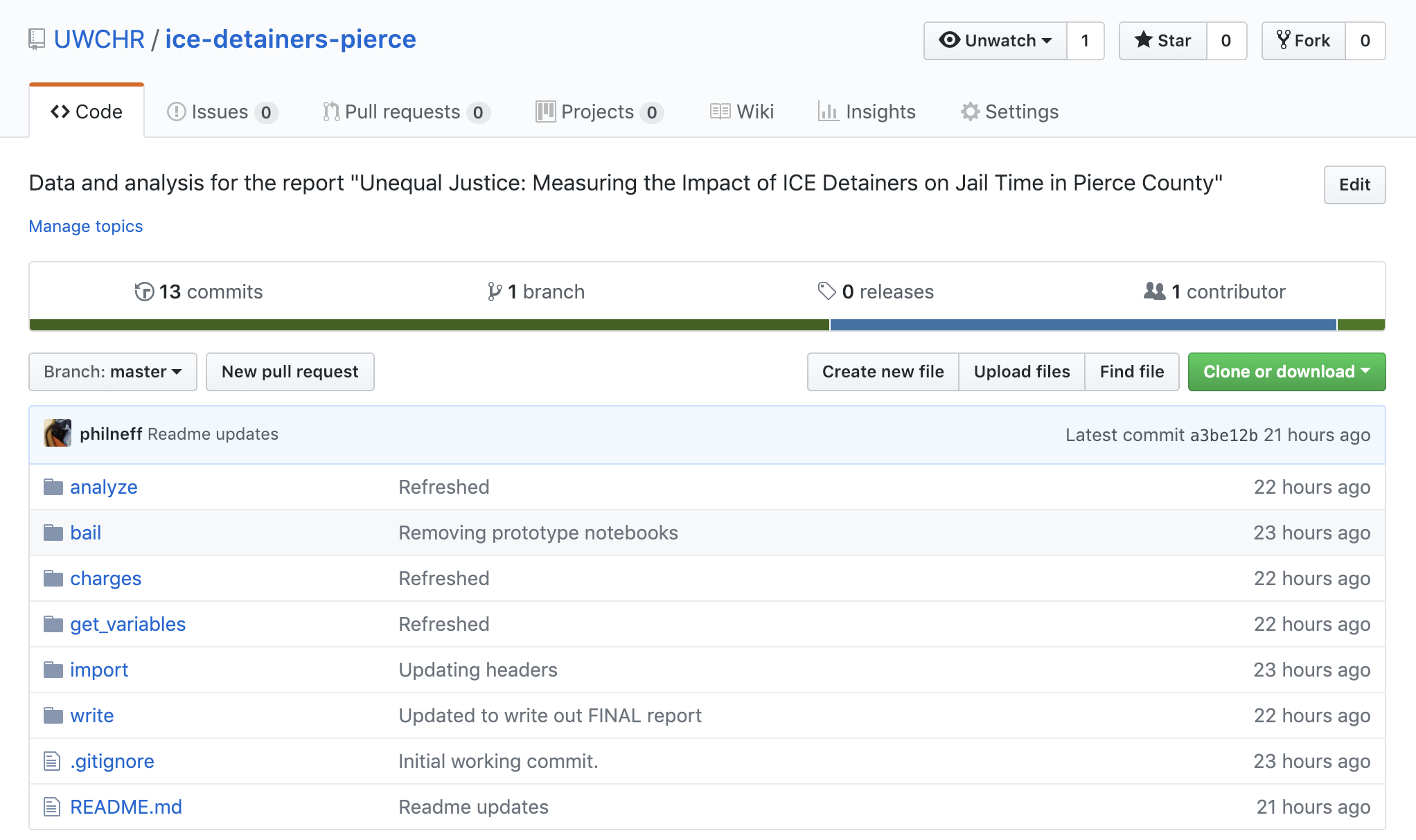Open latest commit a3be12b hash

click(x=1223, y=435)
